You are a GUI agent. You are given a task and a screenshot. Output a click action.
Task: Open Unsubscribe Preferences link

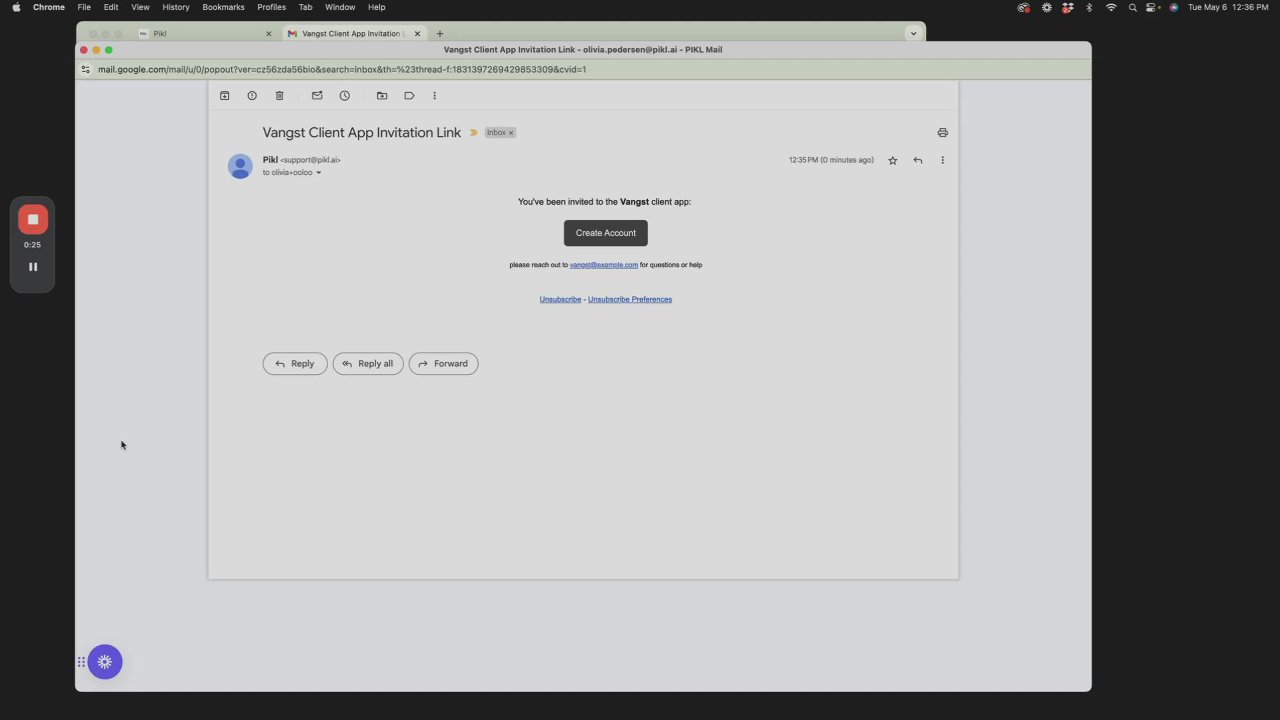coord(630,299)
